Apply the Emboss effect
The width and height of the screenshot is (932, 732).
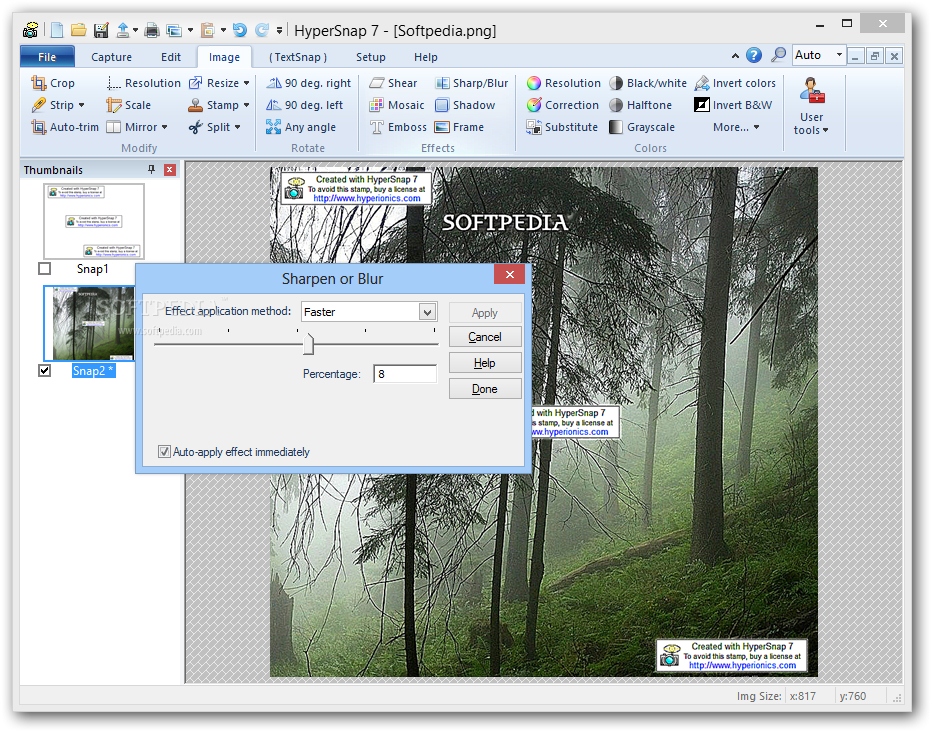coord(398,127)
